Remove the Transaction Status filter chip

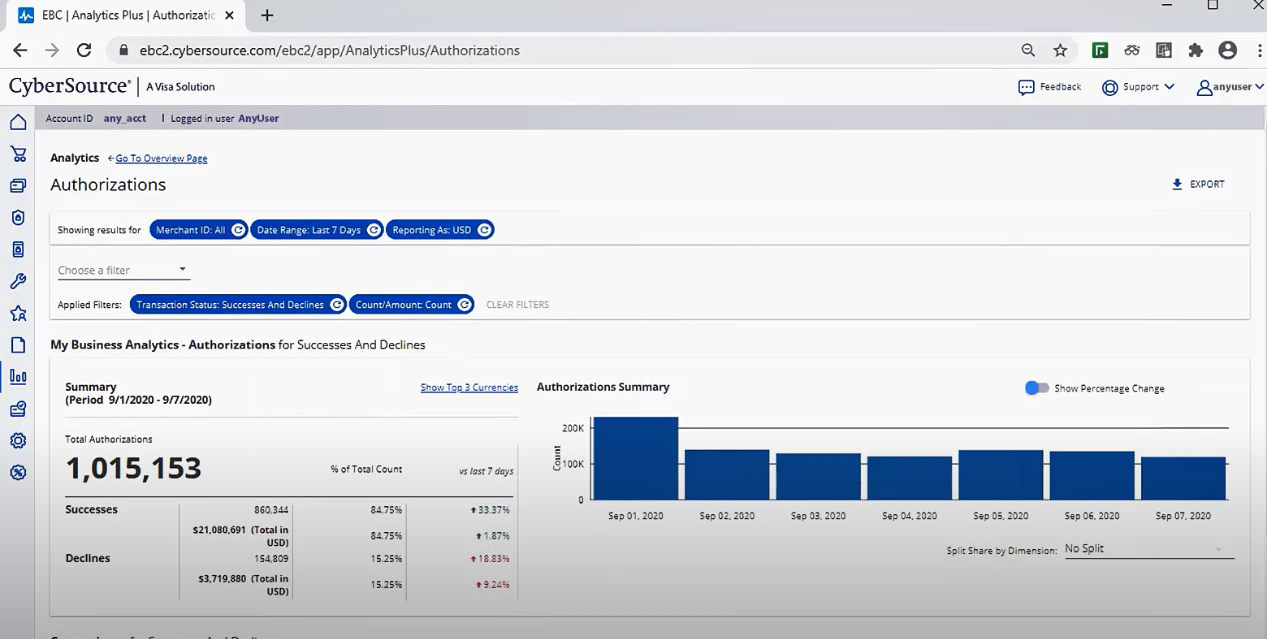click(x=336, y=304)
